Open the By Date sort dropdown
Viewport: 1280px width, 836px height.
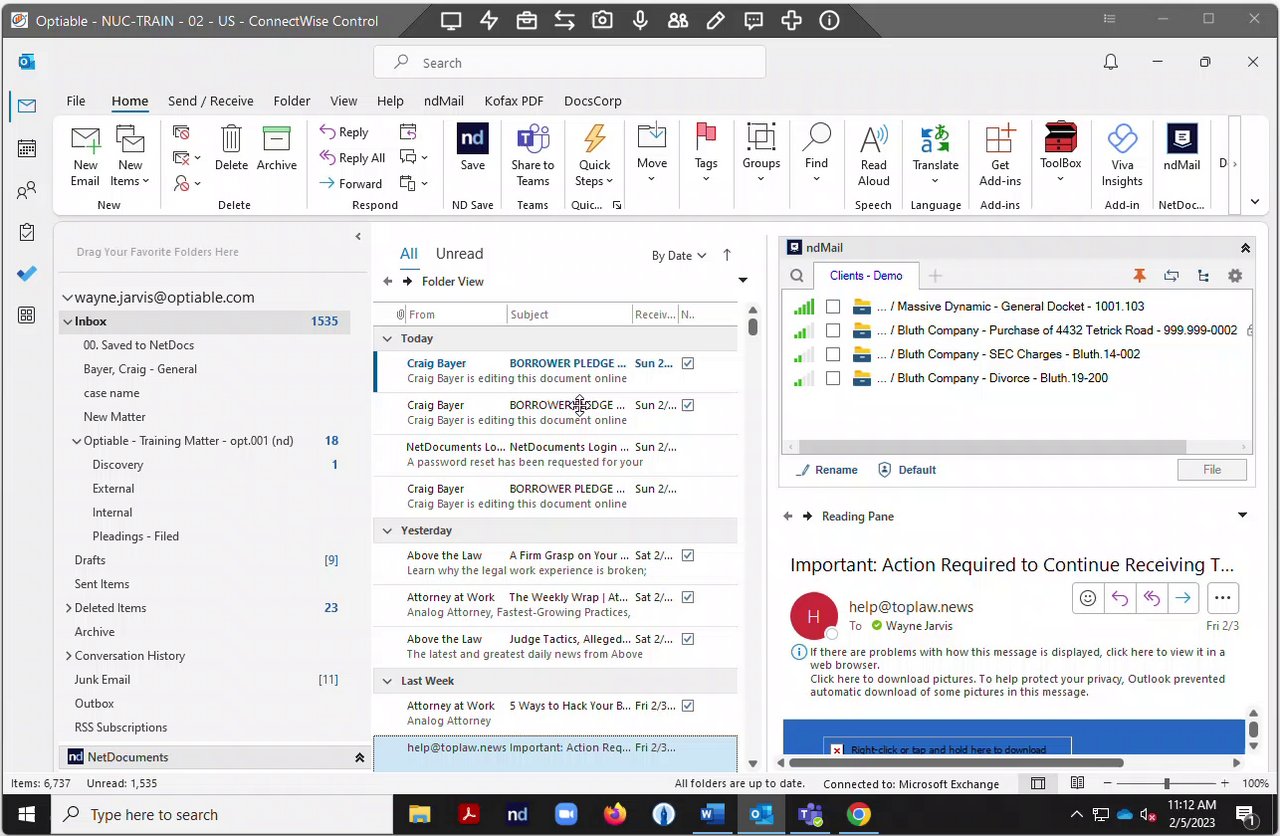point(679,256)
